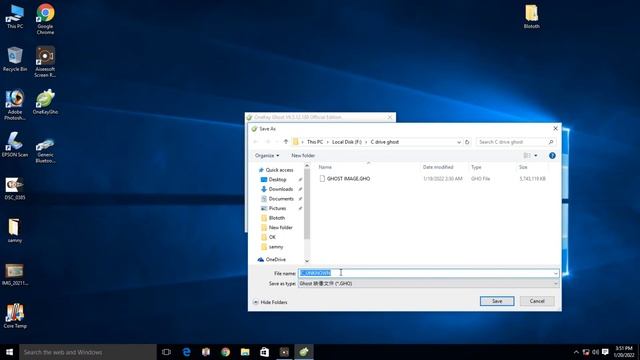The image size is (640, 360).
Task: Select IMG_2021 image file on desktop
Action: click(15, 274)
